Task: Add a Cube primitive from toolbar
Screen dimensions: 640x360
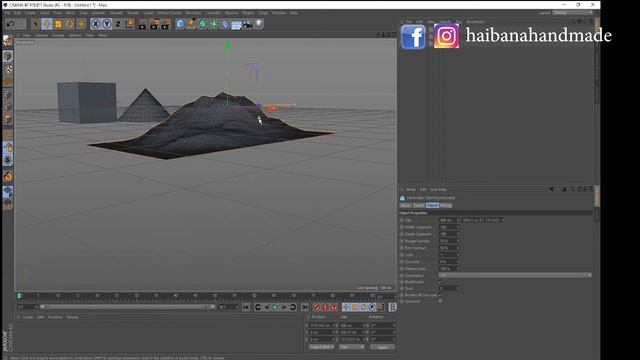Action: point(180,24)
